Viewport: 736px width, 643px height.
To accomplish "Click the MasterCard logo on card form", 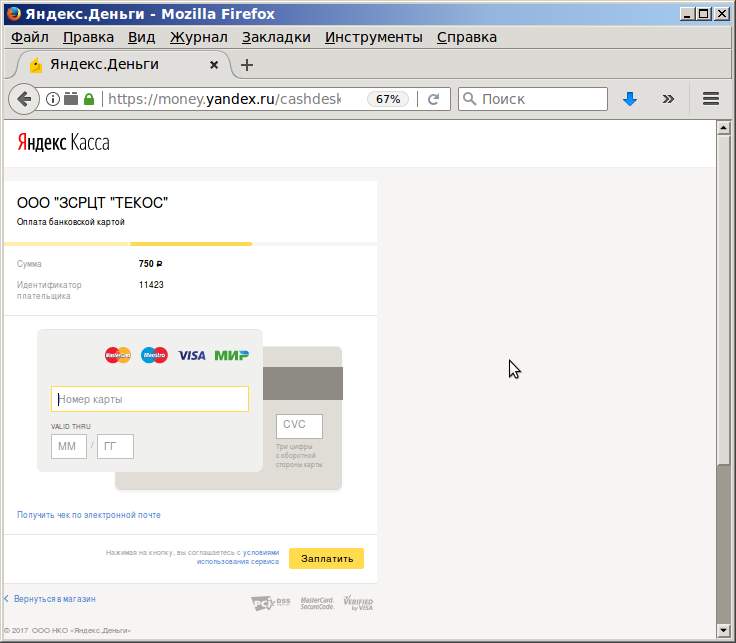I will coord(118,355).
